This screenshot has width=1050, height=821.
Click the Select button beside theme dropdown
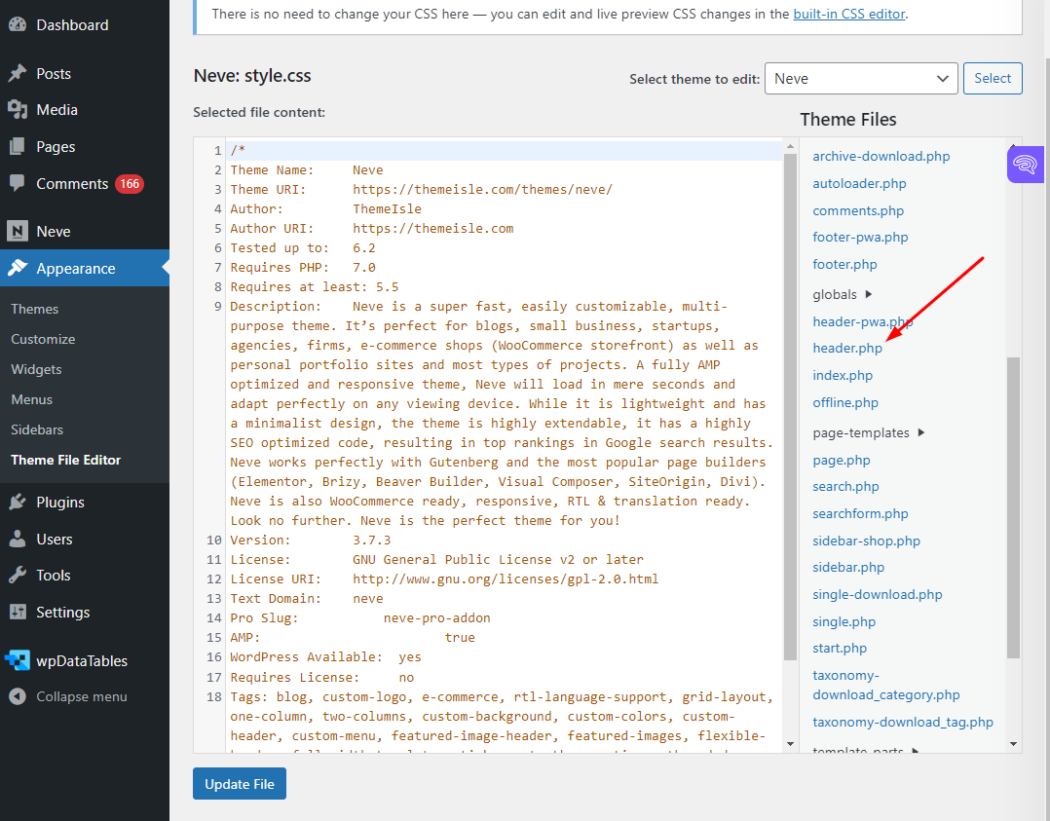coord(992,78)
